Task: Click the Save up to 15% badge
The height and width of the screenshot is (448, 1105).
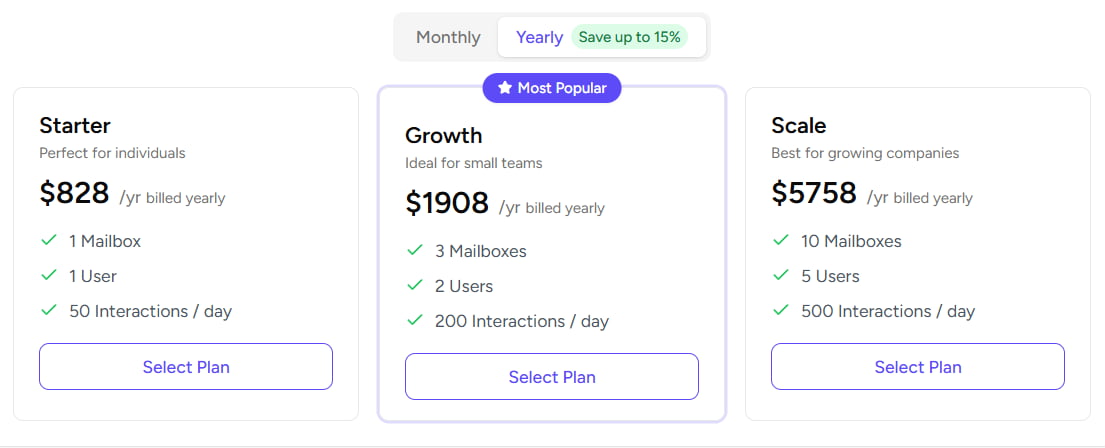Action: click(629, 37)
